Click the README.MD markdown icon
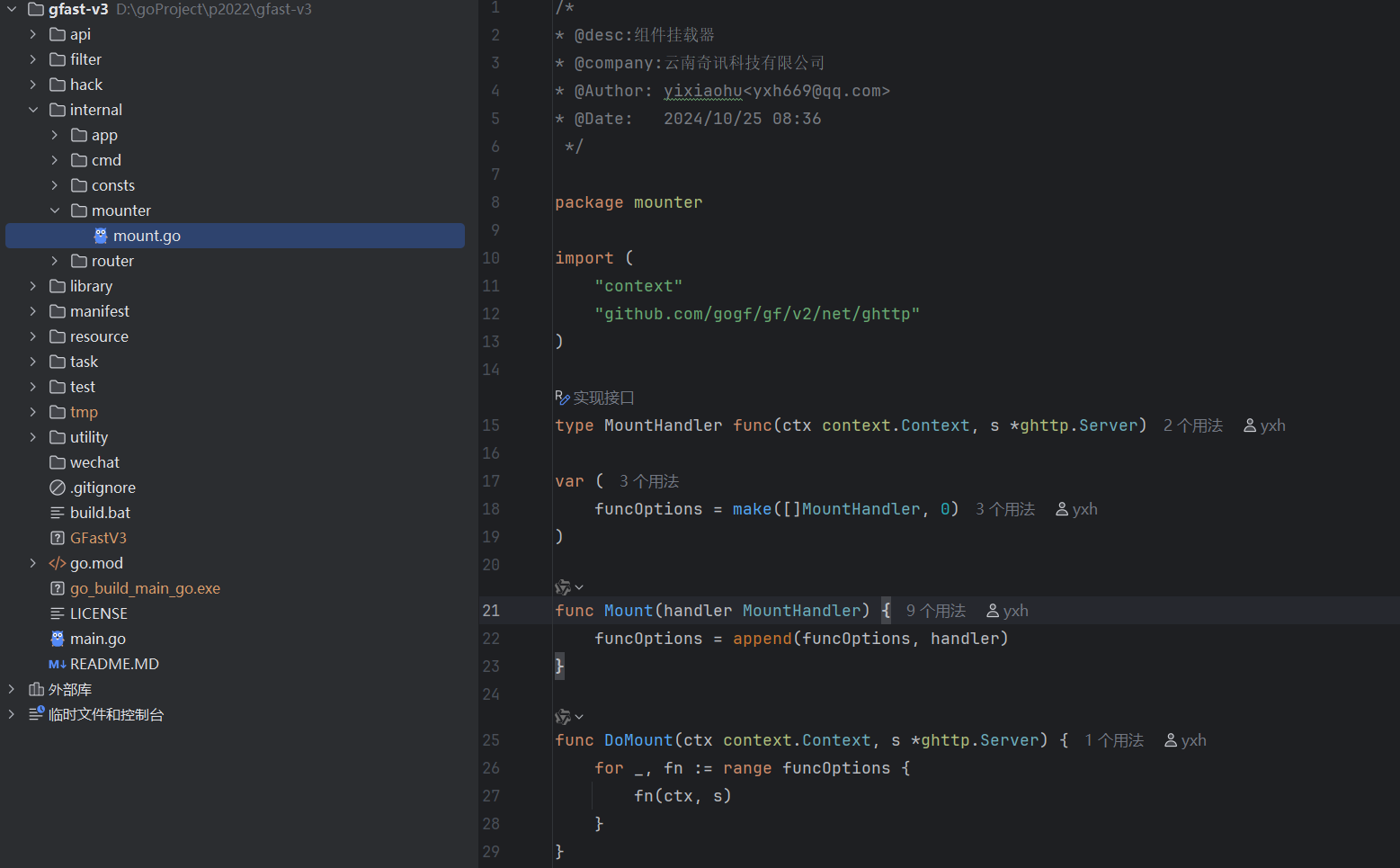The image size is (1400, 868). click(x=58, y=664)
